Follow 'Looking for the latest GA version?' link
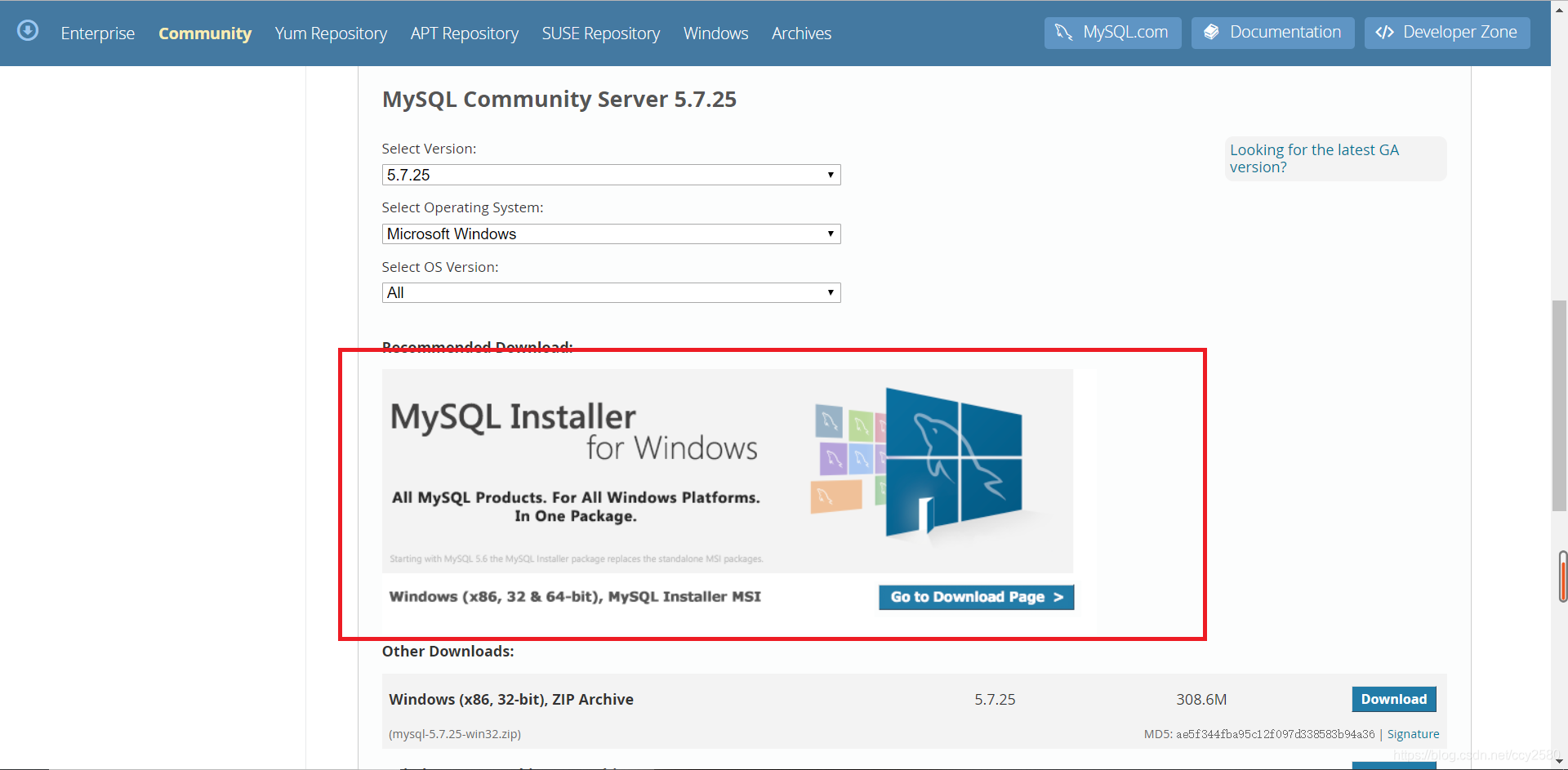The width and height of the screenshot is (1568, 770). (x=1314, y=158)
